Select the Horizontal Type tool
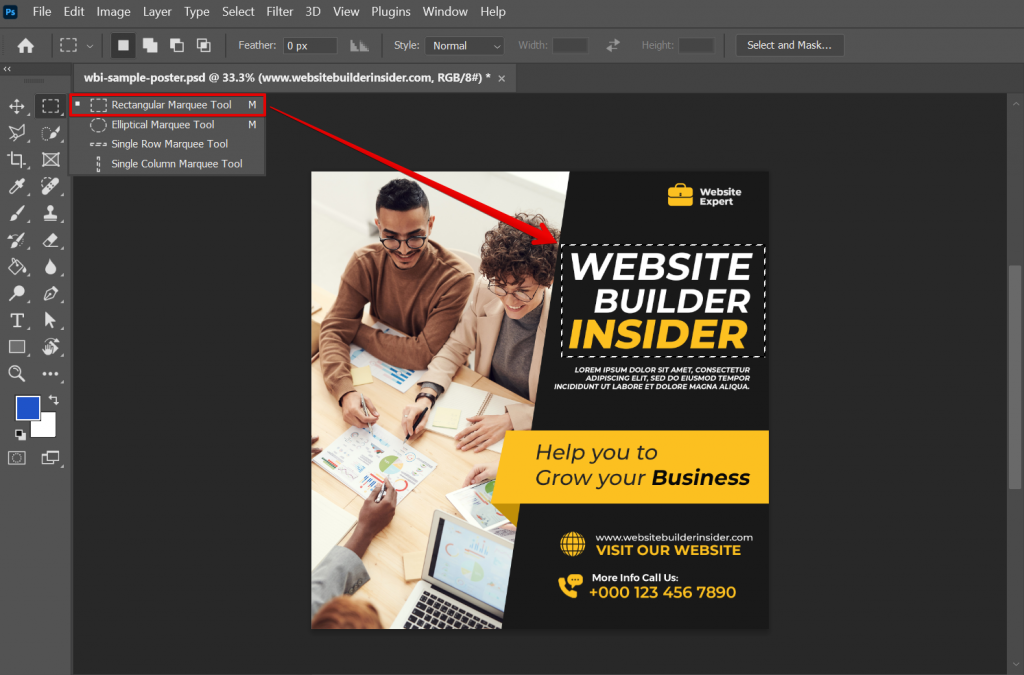The width and height of the screenshot is (1024, 675). pyautogui.click(x=16, y=320)
